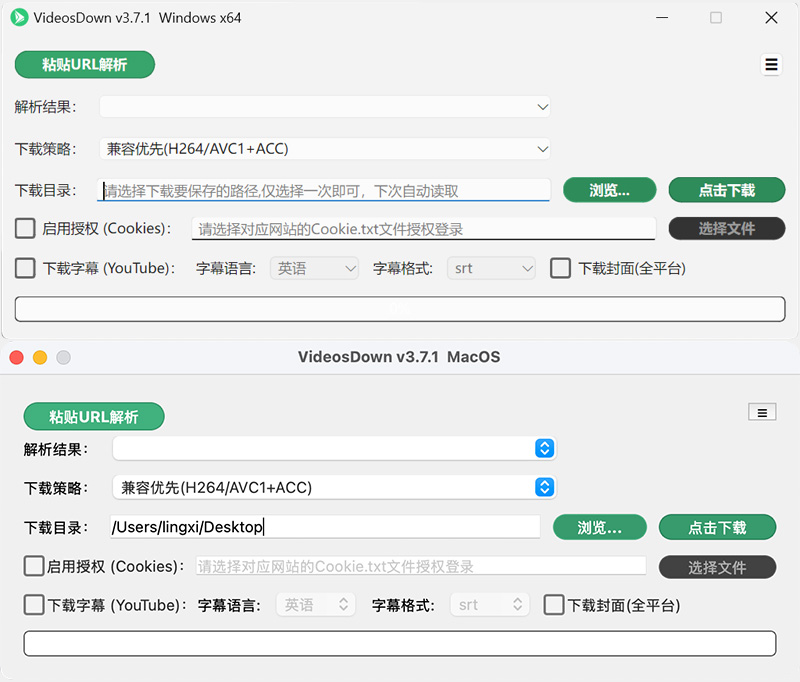
Task: Click the 下载目录 path field in the Windows window
Action: (323, 190)
